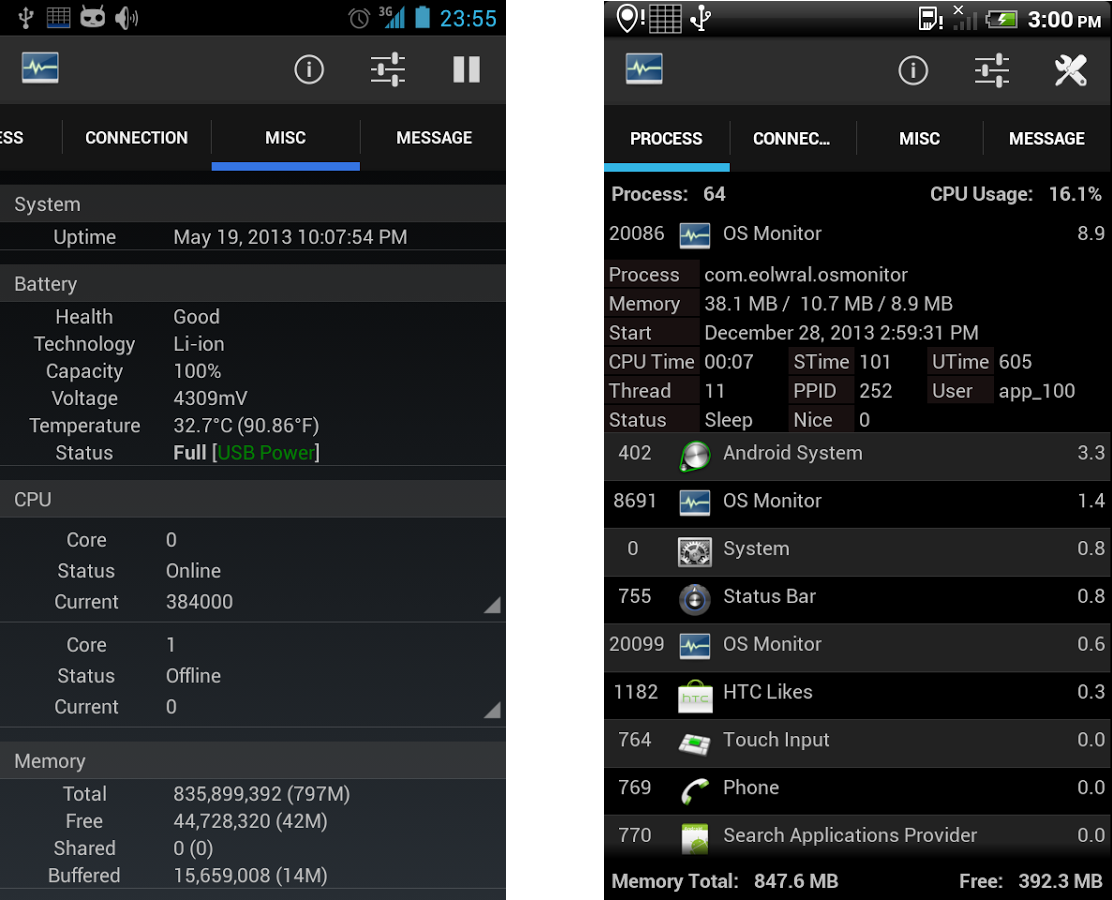The image size is (1112, 900).
Task: Tap the HTC Likes process icon
Action: 695,696
